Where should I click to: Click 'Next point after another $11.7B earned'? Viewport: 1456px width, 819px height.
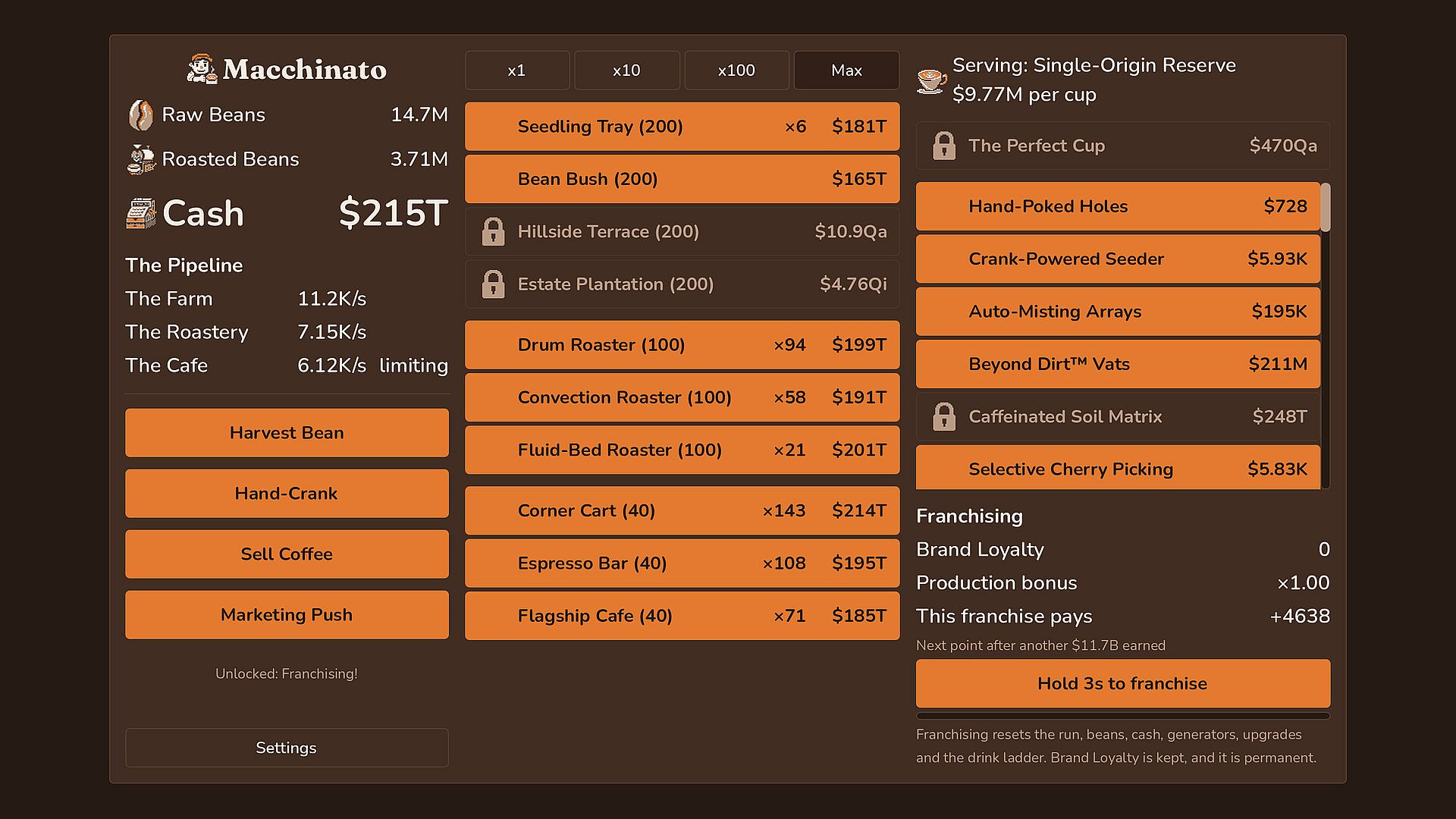(1040, 645)
